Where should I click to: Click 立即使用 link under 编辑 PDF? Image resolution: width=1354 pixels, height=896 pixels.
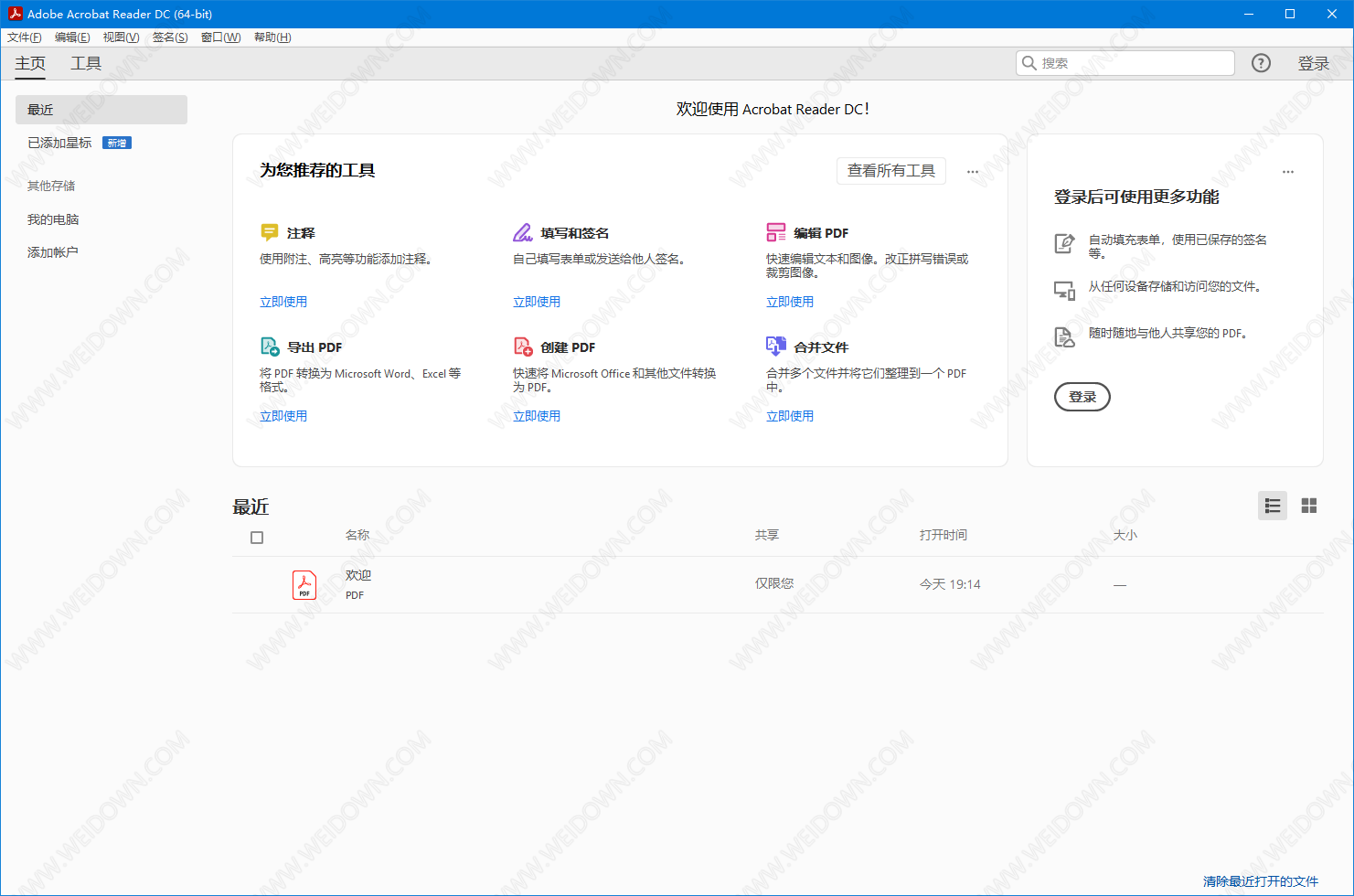[790, 302]
